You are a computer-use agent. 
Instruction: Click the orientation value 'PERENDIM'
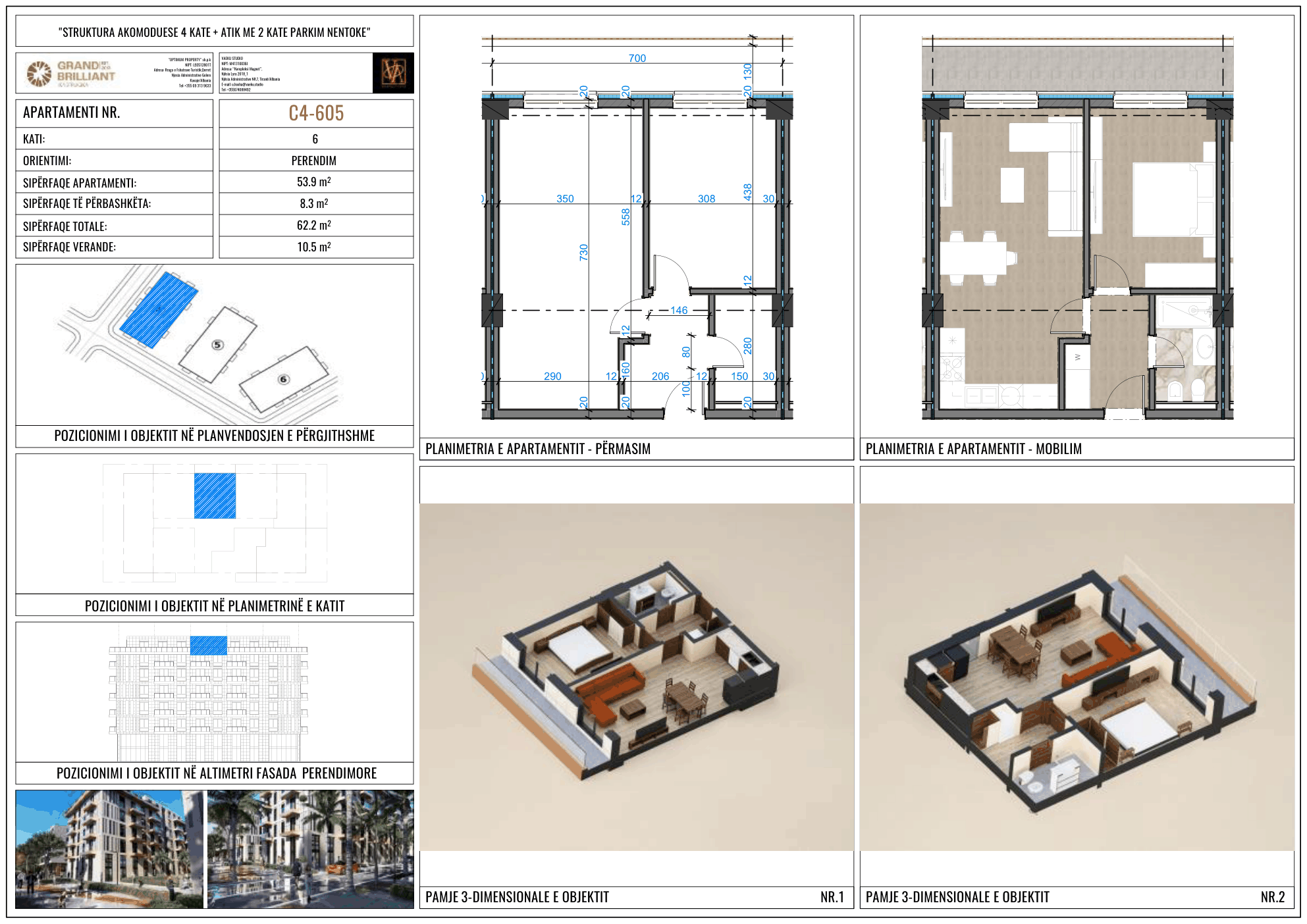click(314, 161)
